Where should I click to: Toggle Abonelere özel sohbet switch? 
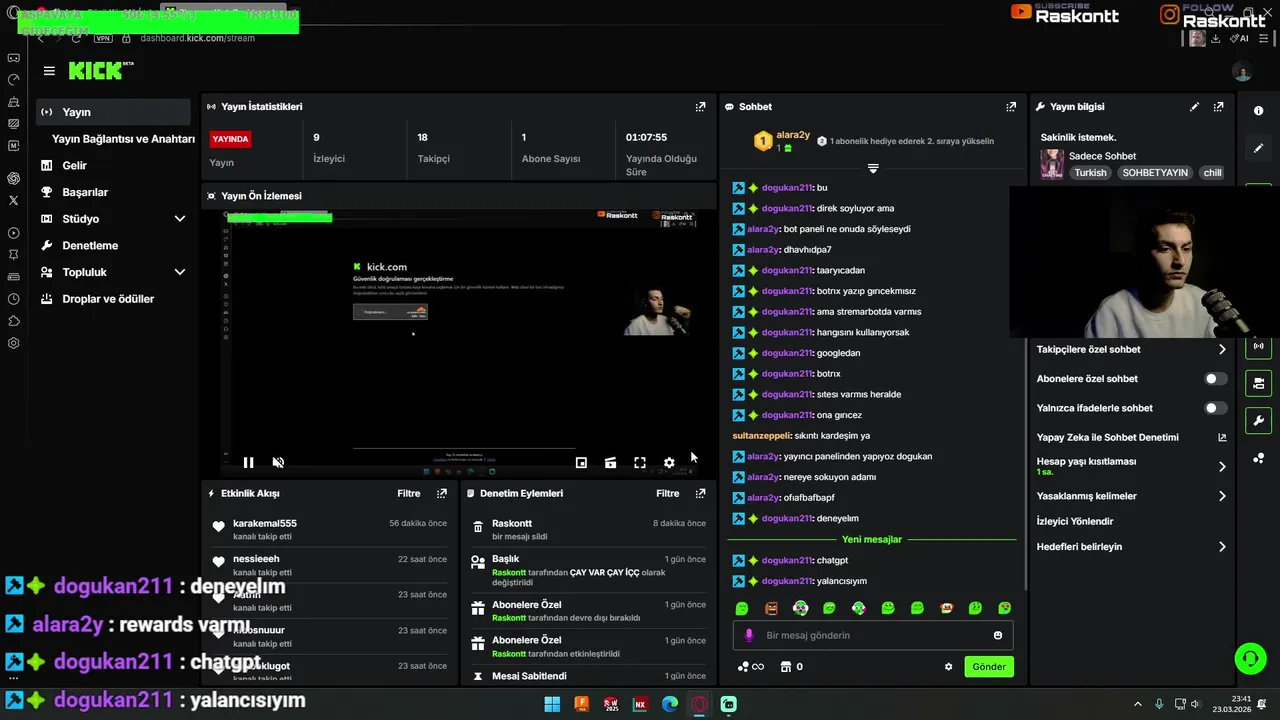click(x=1215, y=379)
